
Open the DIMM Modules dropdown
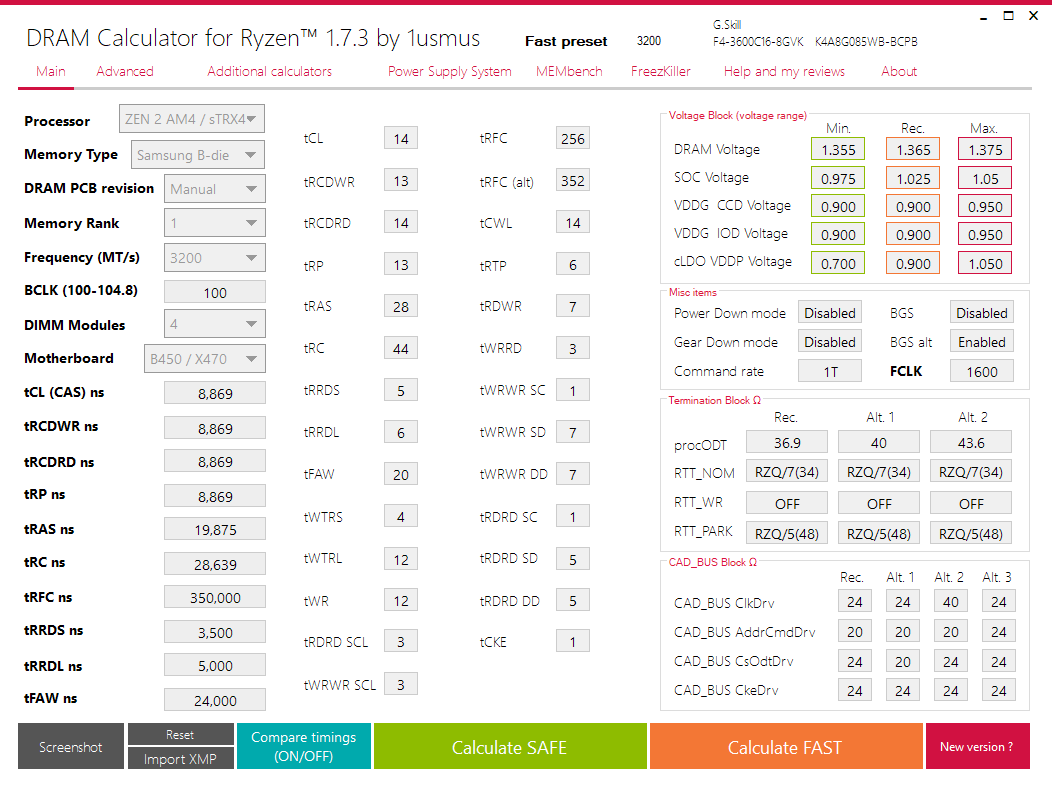[214, 323]
